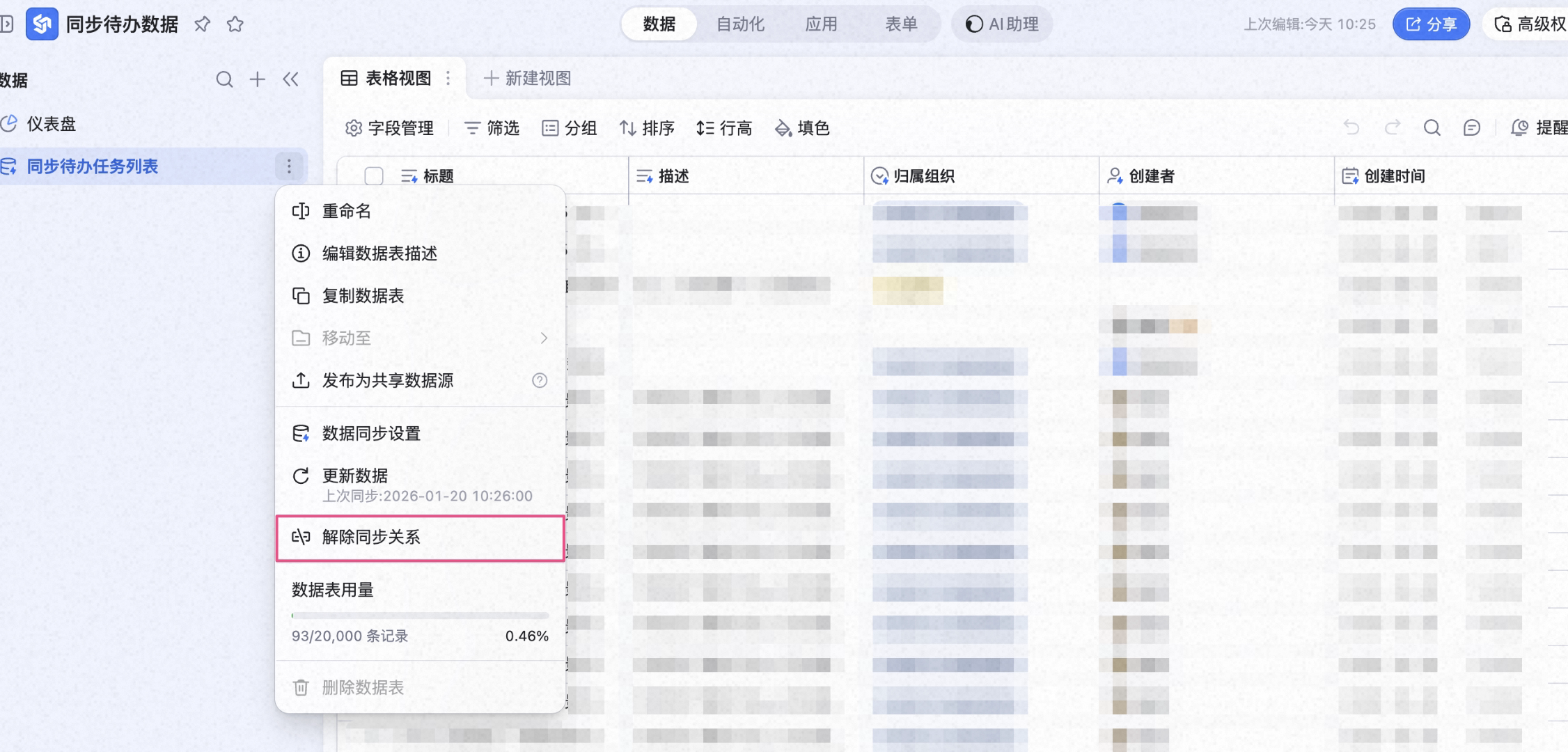1568x752 pixels.
Task: Add new item with sidebar plus icon
Action: [x=258, y=79]
